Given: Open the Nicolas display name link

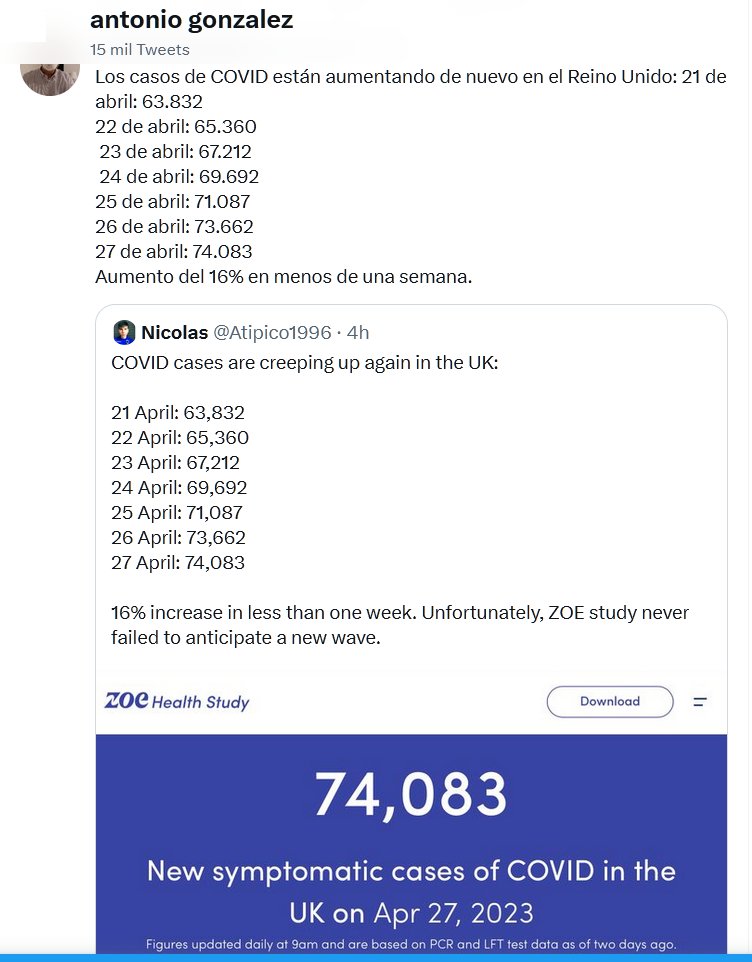Looking at the screenshot, I should 174,333.
